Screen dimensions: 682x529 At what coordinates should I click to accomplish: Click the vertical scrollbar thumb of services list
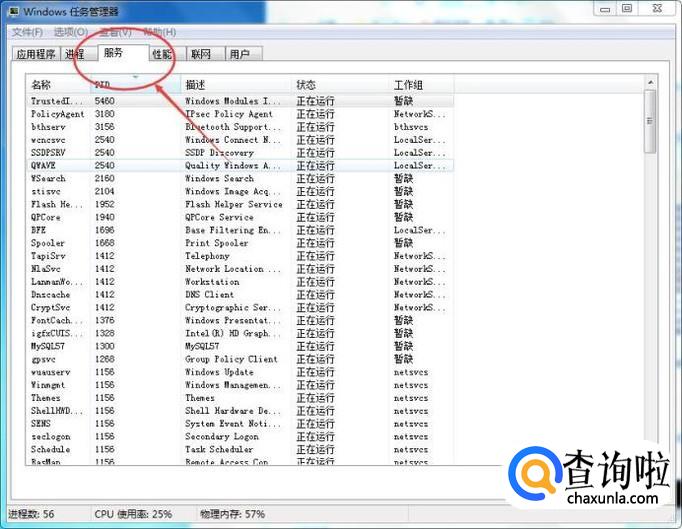(x=650, y=121)
